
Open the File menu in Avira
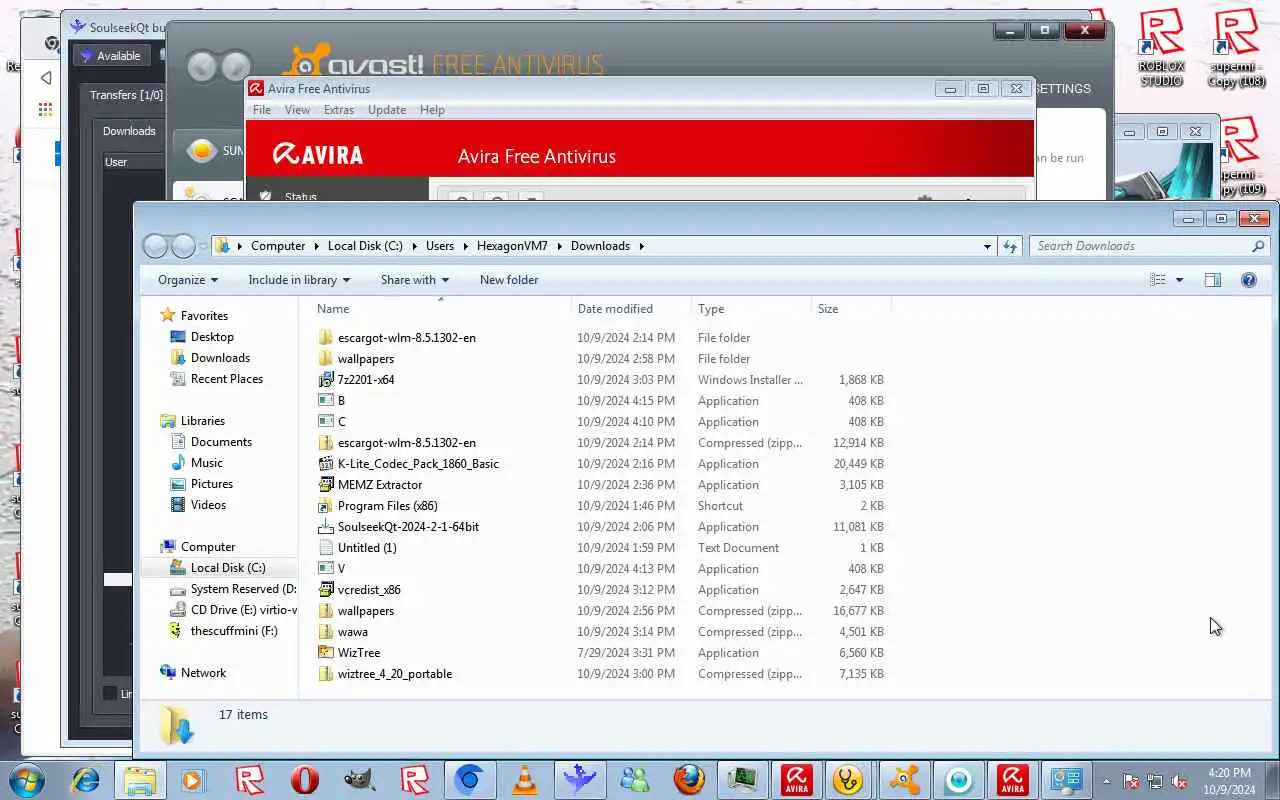click(262, 110)
